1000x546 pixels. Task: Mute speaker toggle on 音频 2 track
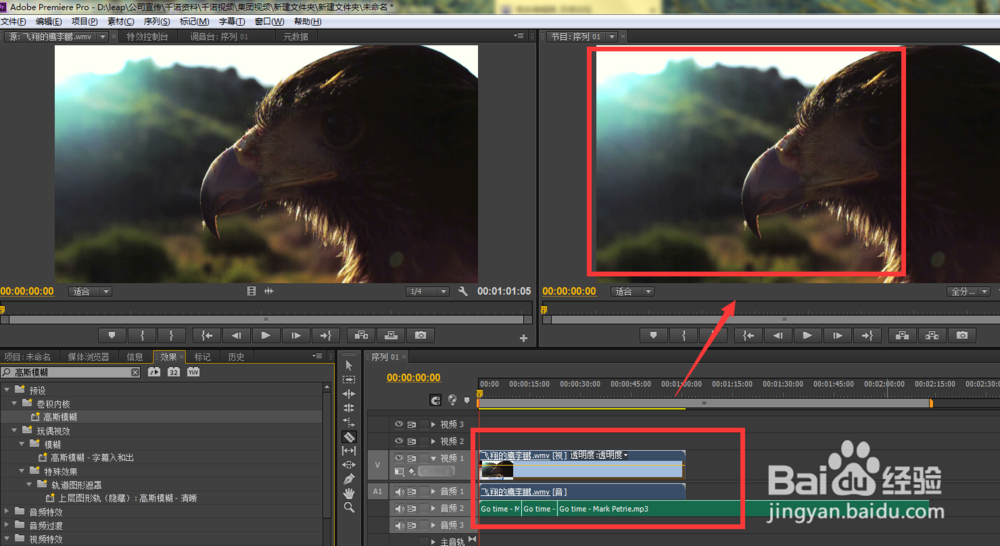click(400, 508)
